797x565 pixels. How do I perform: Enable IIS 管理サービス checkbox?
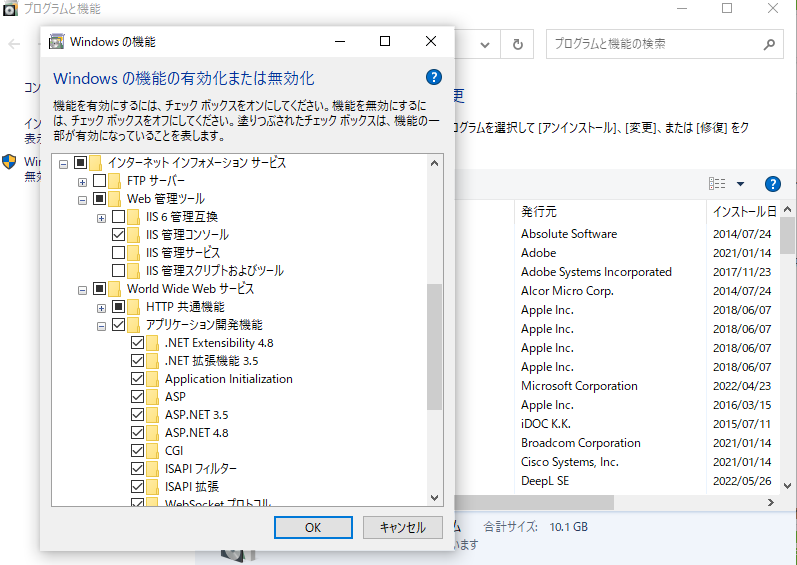click(x=118, y=253)
